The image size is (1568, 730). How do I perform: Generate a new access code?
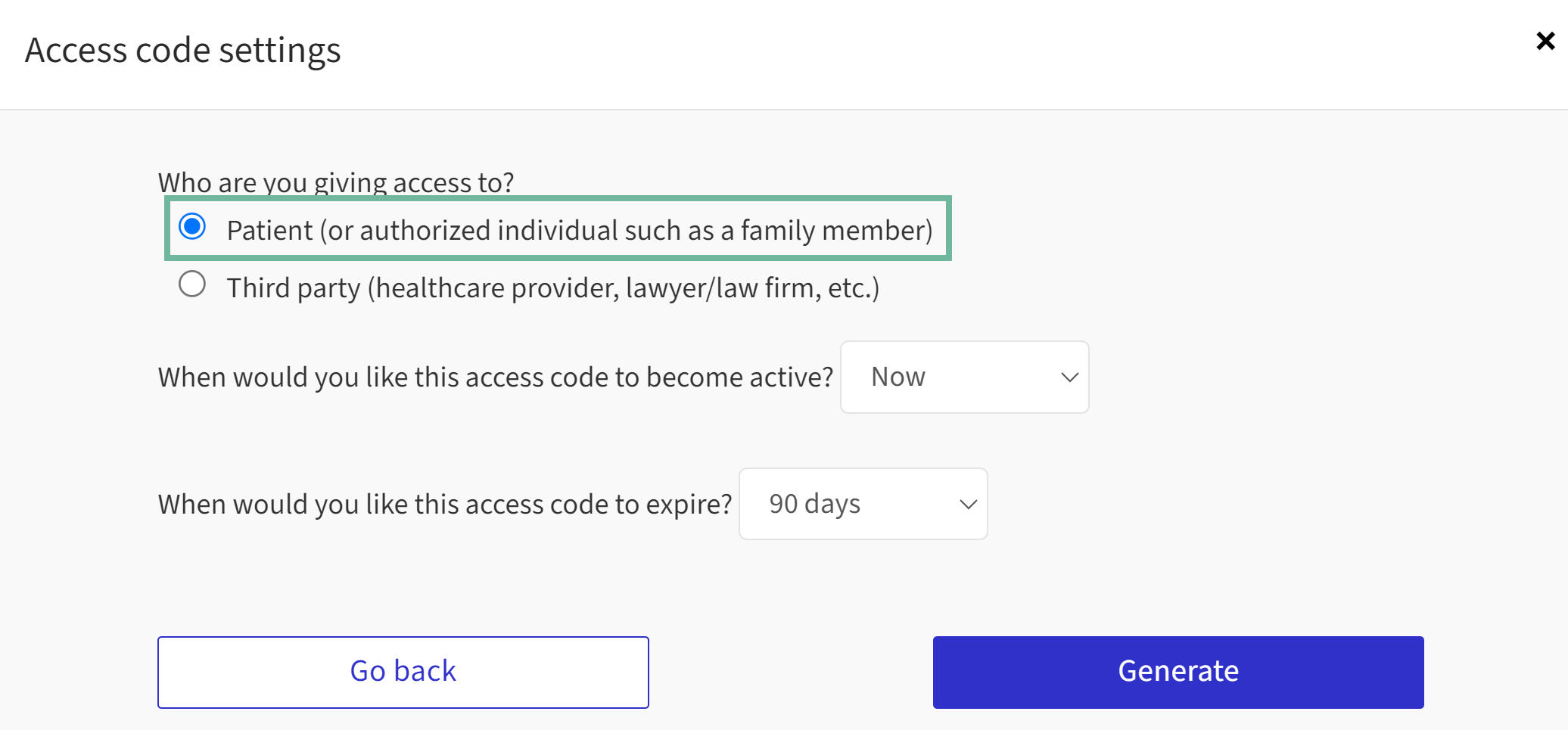point(1178,672)
